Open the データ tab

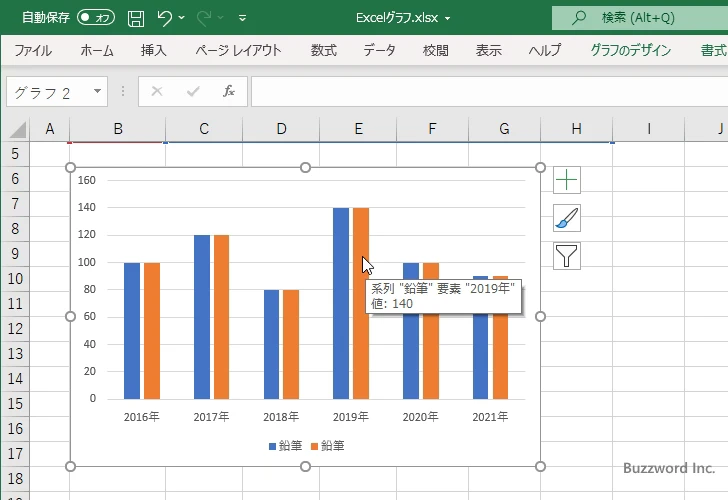coord(379,50)
